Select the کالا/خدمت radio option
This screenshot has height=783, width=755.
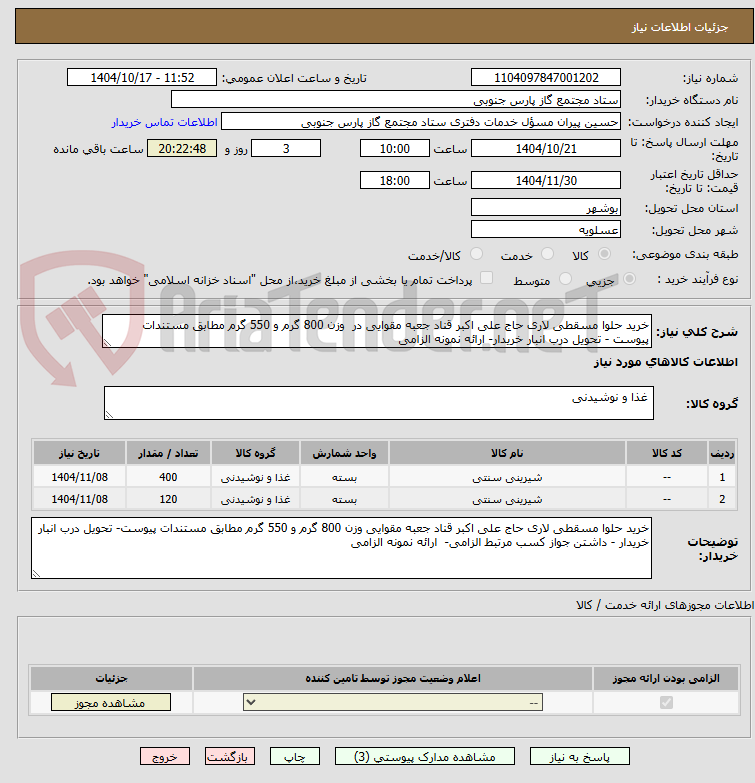click(476, 254)
